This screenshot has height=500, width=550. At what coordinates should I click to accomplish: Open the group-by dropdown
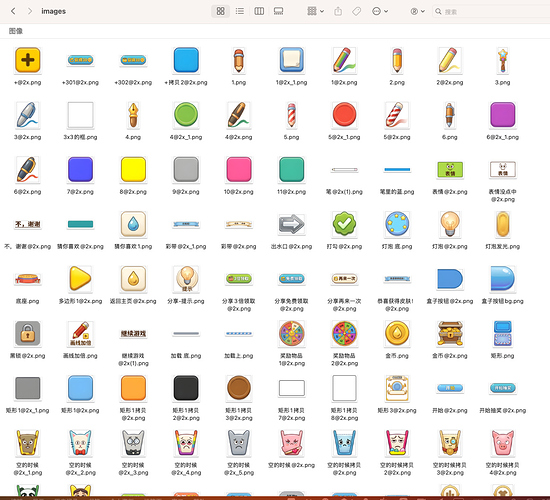[x=315, y=11]
